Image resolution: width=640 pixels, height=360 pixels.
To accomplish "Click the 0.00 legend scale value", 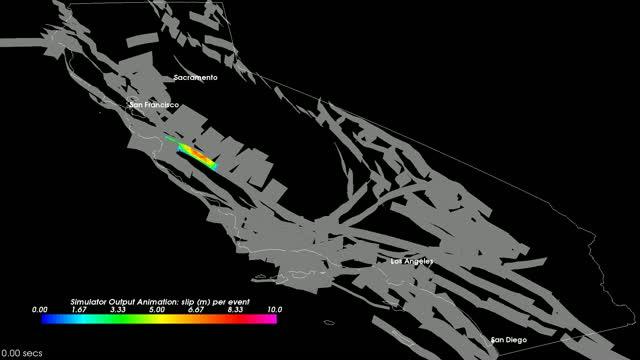I will point(40,310).
